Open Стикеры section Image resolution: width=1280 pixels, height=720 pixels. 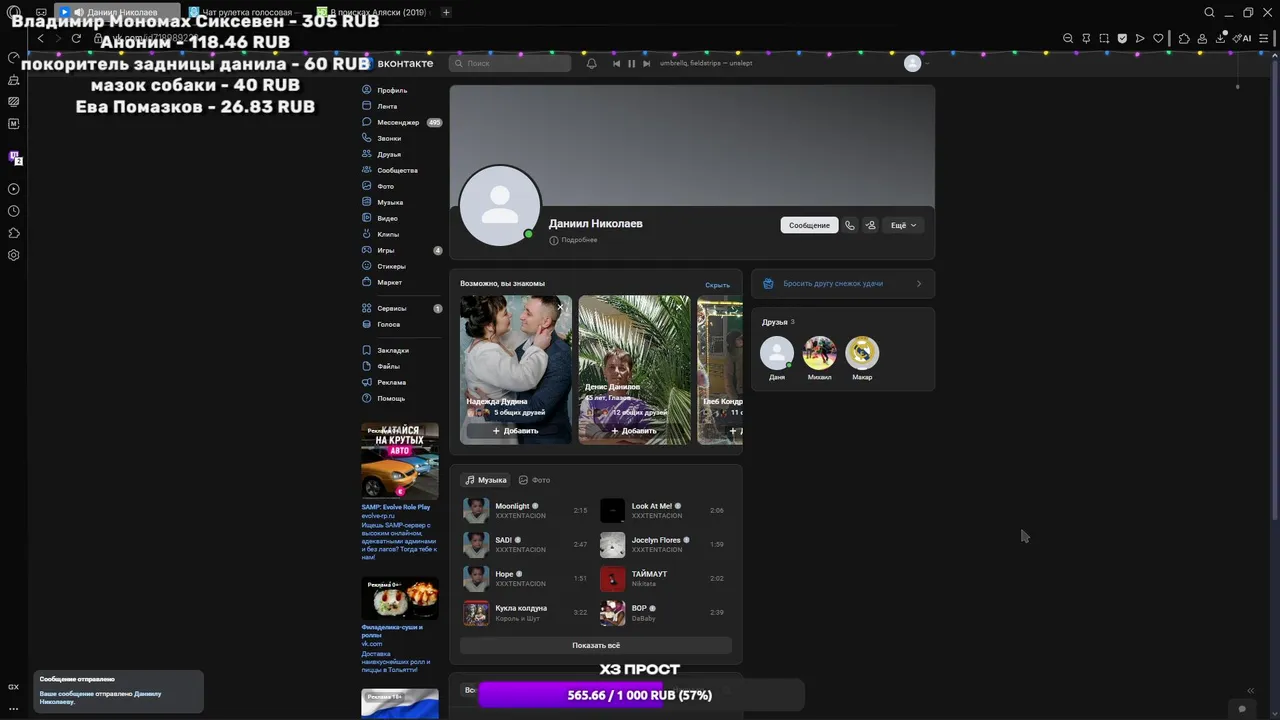384,266
